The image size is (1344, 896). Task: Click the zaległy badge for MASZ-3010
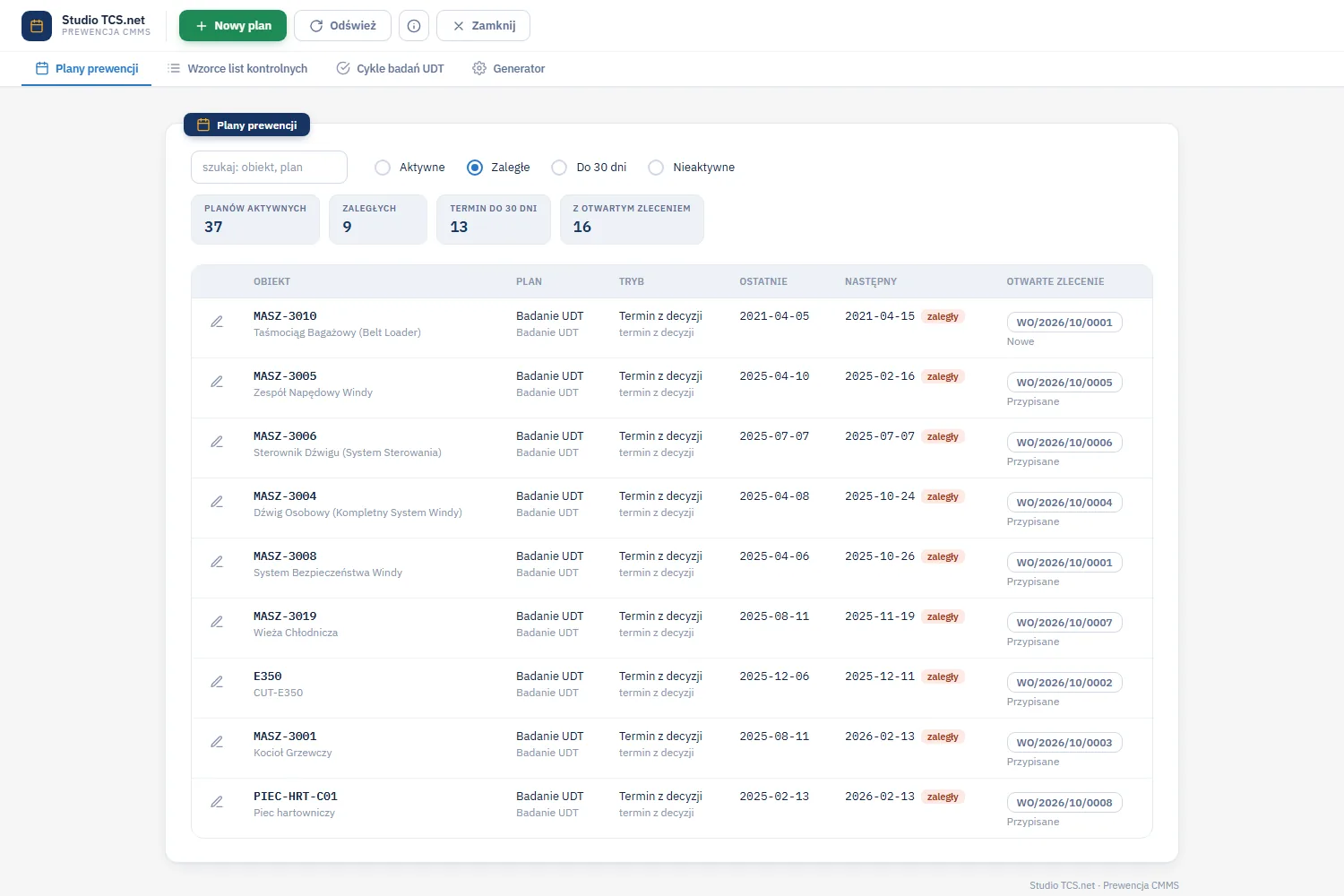(x=943, y=316)
